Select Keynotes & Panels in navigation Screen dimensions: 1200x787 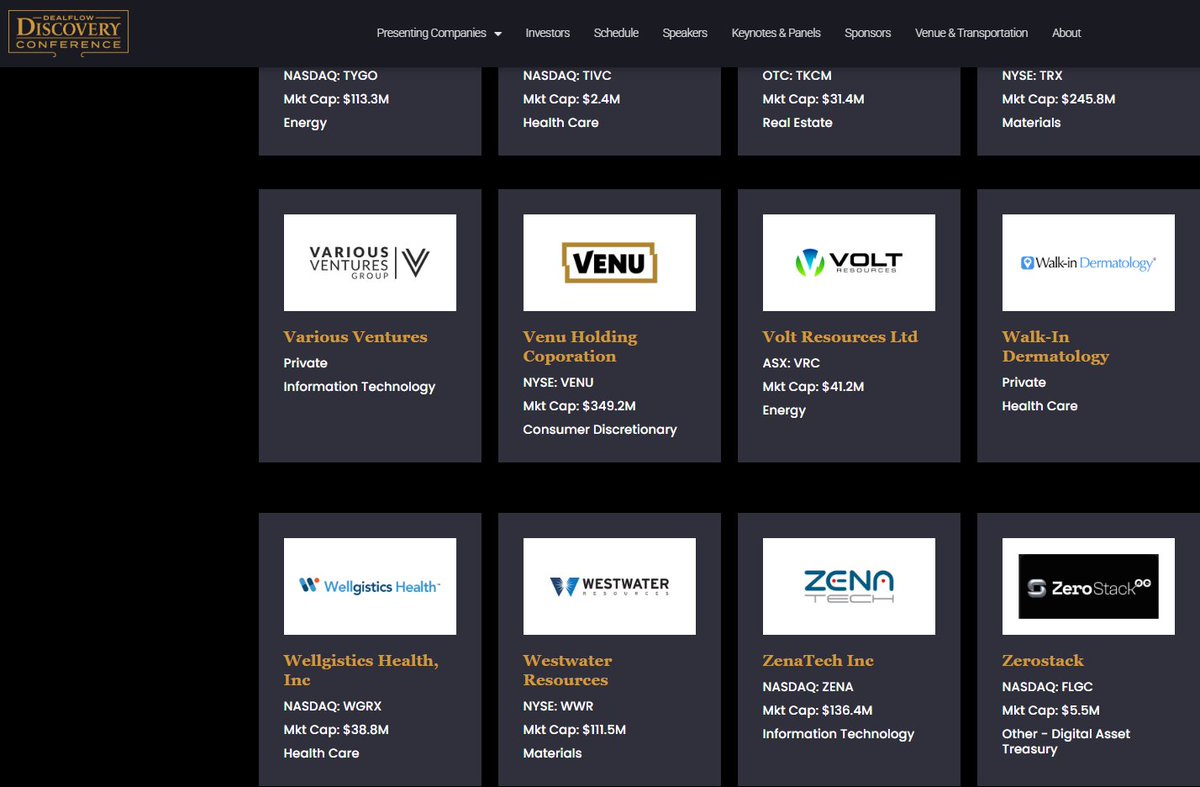pos(776,33)
